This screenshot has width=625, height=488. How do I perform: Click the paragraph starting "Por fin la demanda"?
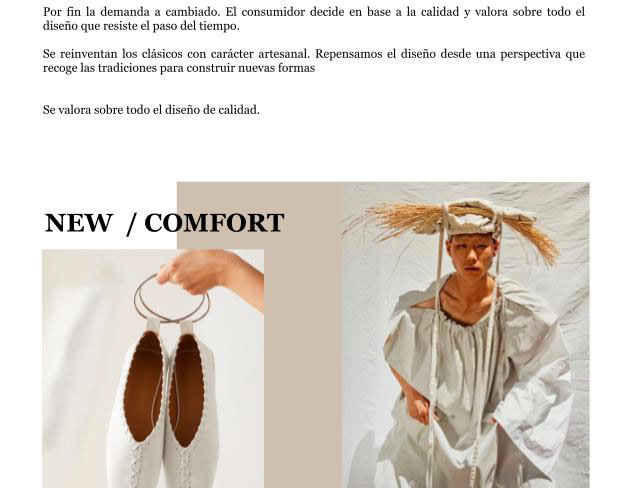tap(314, 19)
